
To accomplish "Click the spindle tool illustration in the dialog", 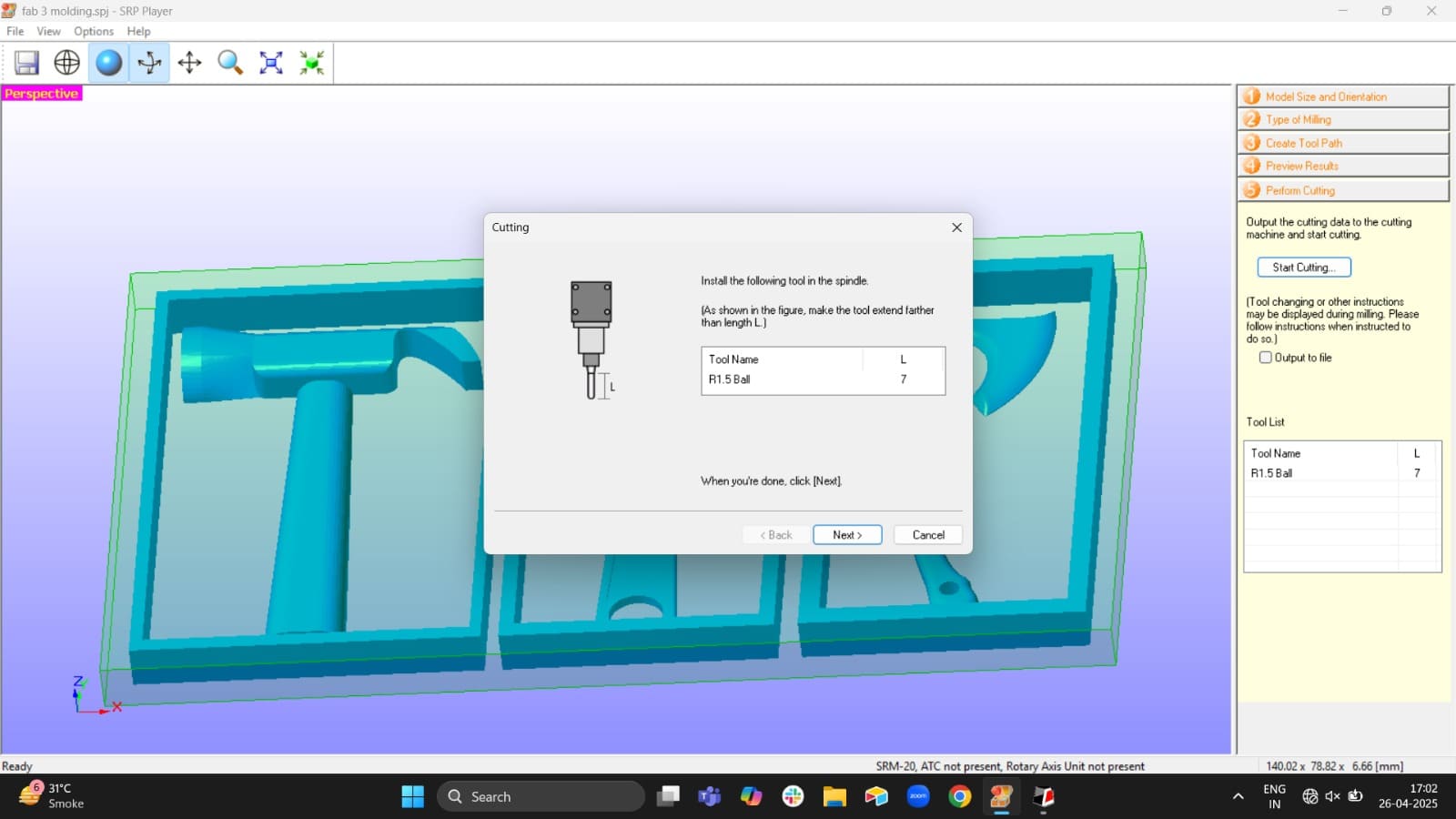I will point(591,340).
